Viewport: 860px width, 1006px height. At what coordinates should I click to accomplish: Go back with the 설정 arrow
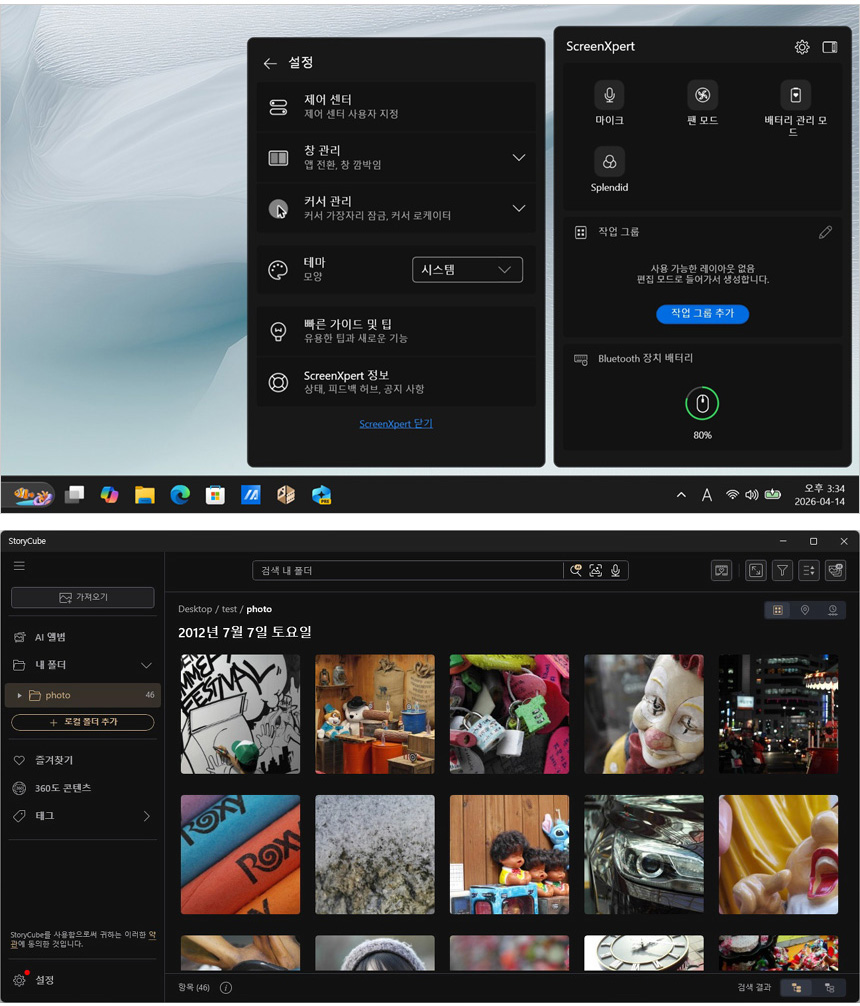[x=270, y=63]
